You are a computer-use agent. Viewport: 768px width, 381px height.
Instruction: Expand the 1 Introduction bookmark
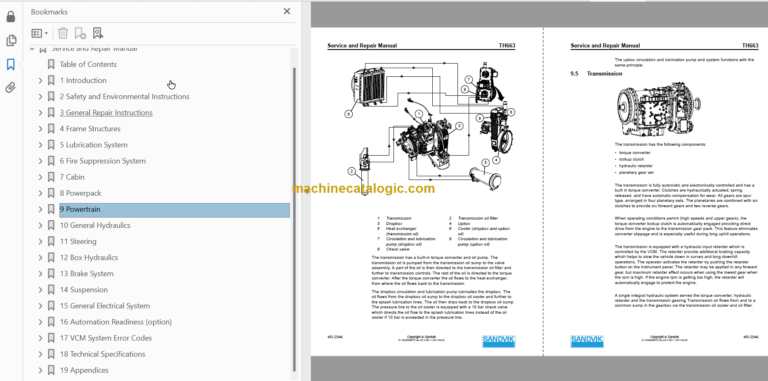tap(40, 80)
